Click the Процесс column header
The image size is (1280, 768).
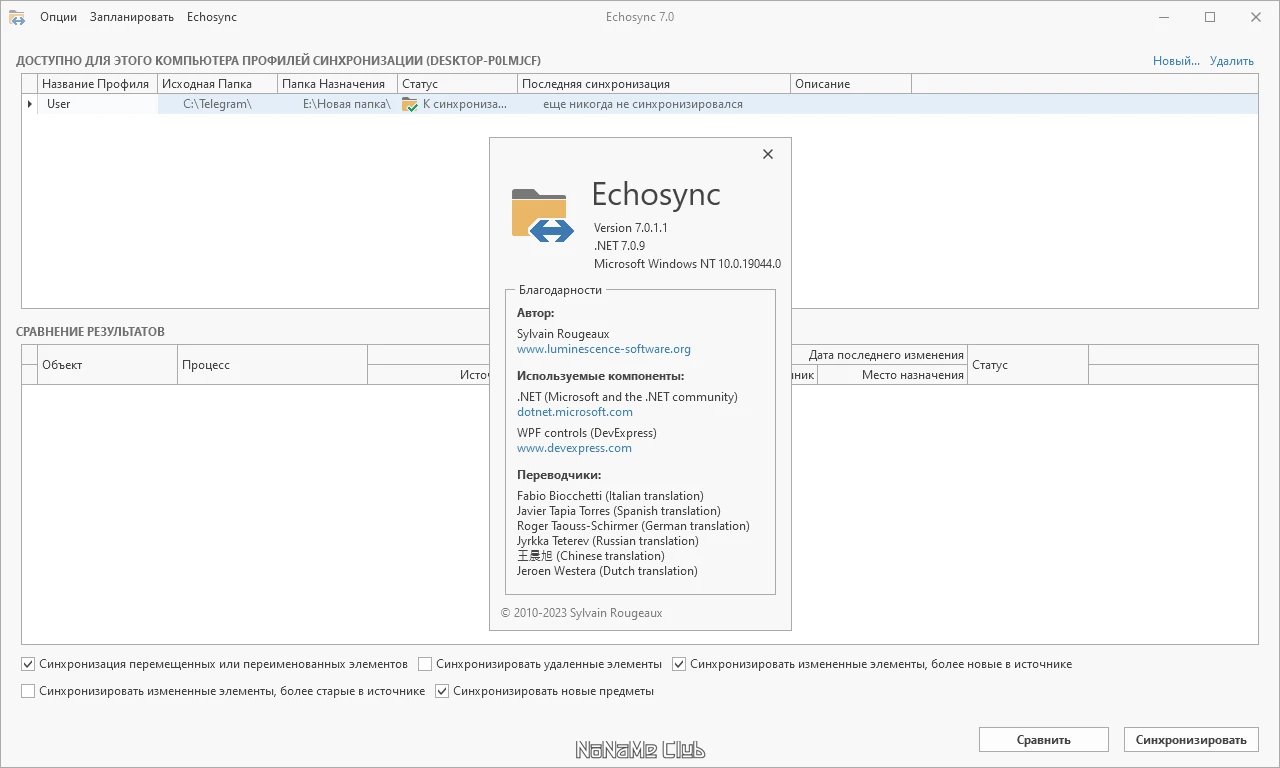pos(273,365)
